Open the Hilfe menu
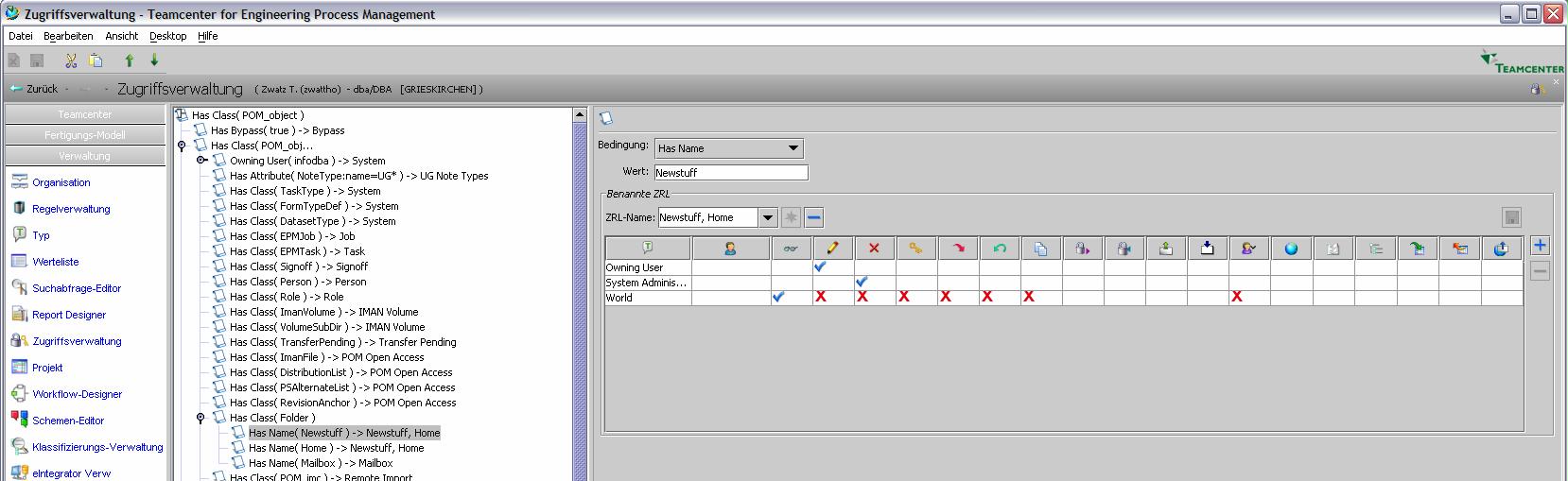This screenshot has width=1568, height=481. click(x=208, y=36)
